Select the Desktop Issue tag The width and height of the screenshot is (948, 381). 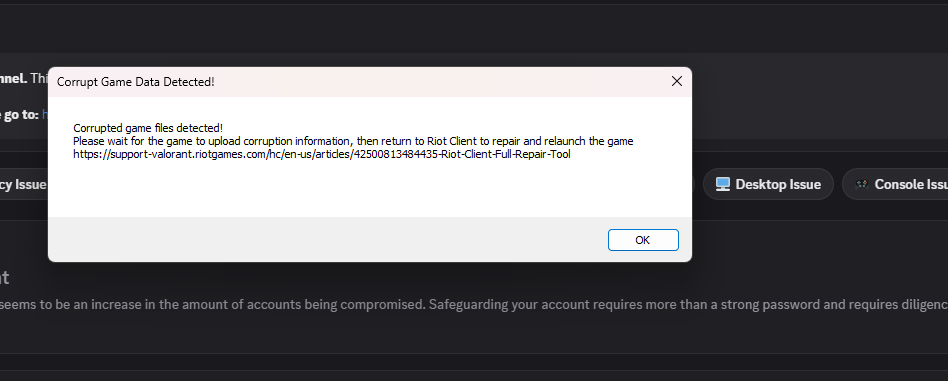[x=768, y=184]
